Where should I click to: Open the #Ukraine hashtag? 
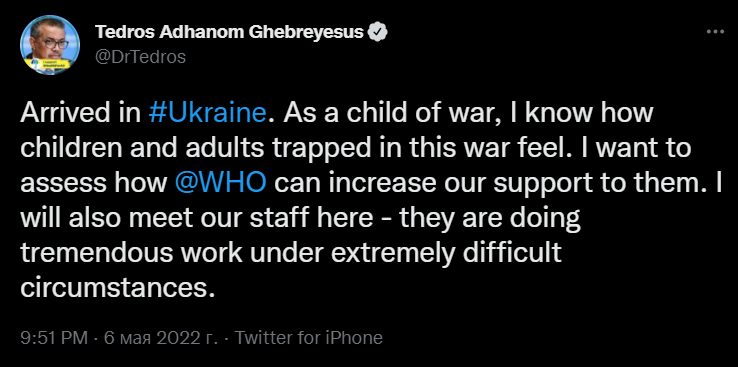pos(207,114)
